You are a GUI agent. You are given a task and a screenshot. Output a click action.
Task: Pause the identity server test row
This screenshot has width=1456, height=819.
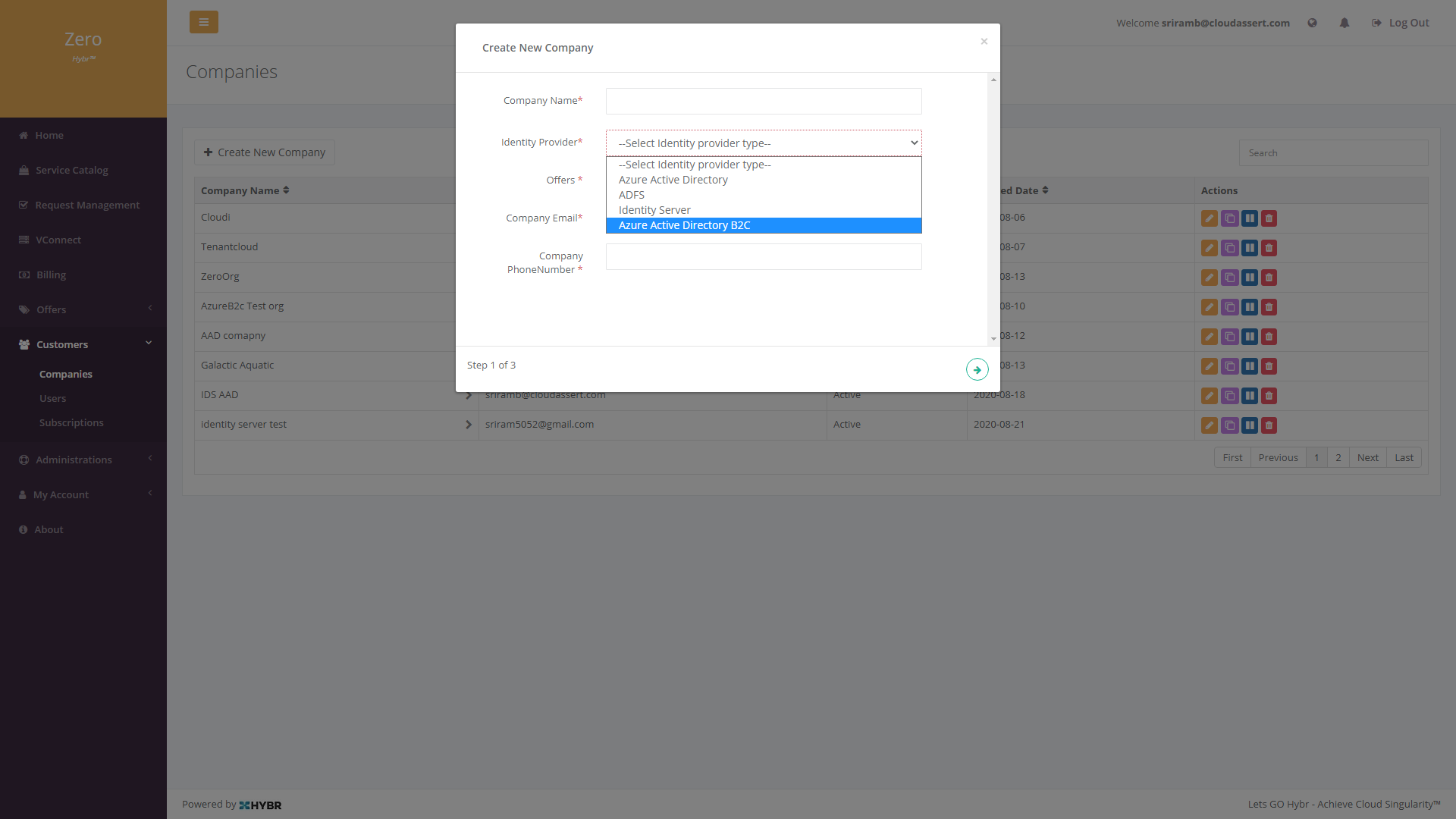click(x=1249, y=425)
